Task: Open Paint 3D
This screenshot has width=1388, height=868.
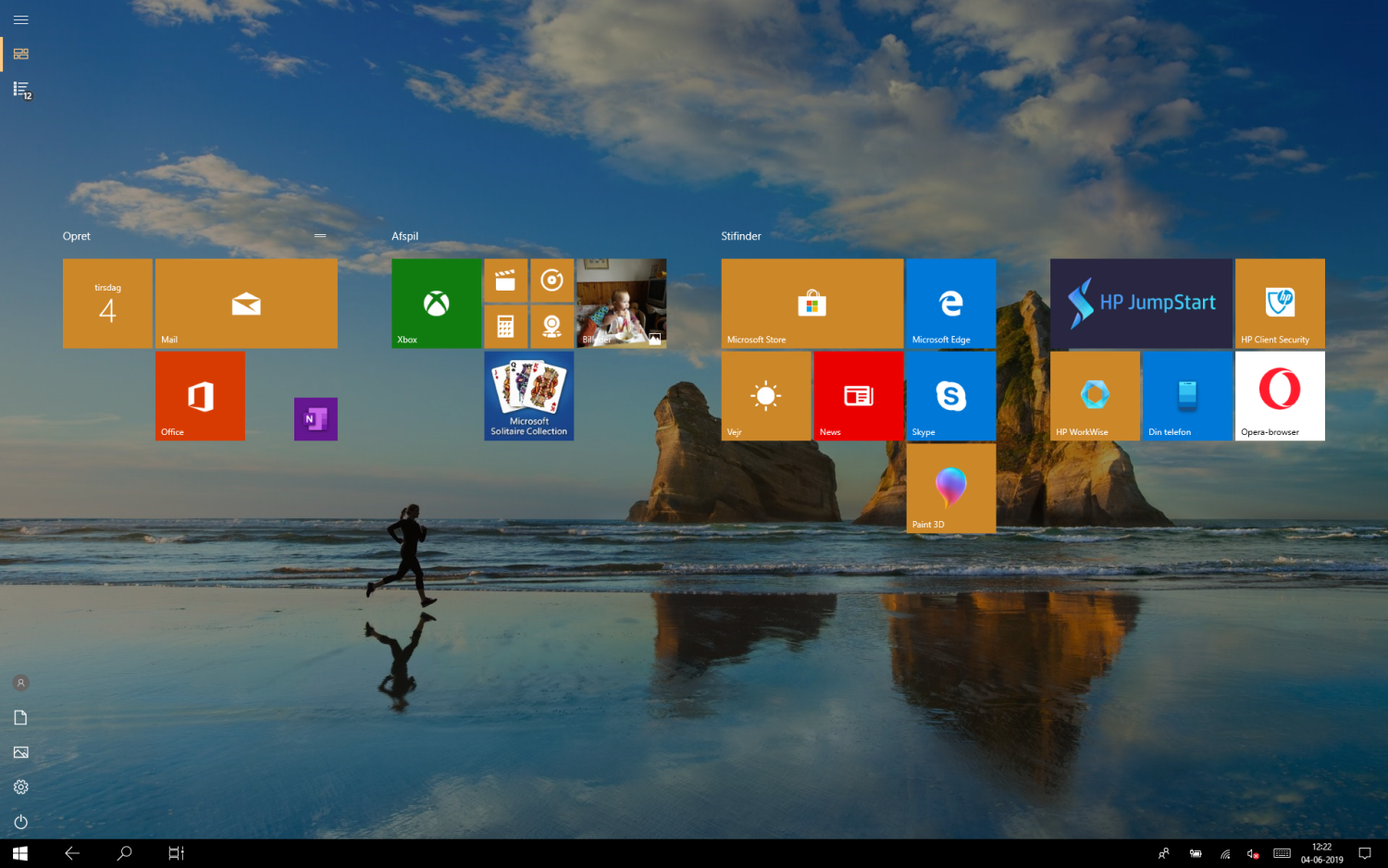Action: click(x=950, y=488)
